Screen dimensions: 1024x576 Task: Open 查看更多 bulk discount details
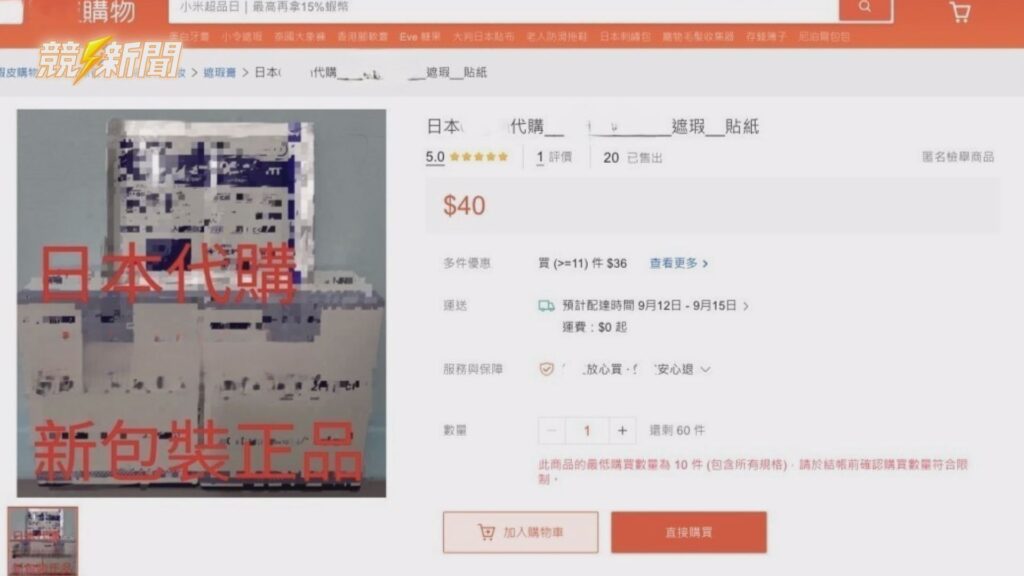[679, 263]
